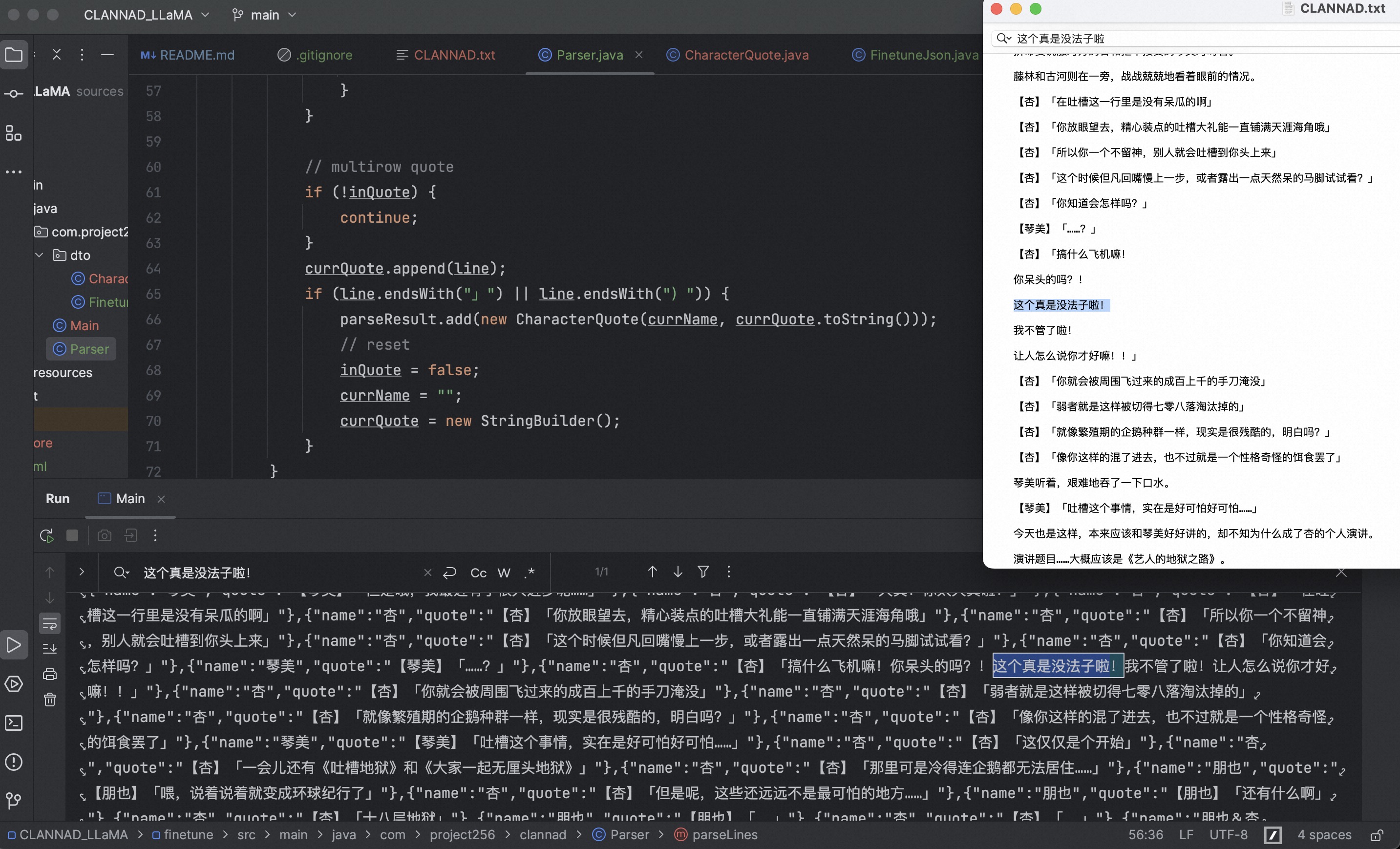
Task: Jump to next search occurrence arrow
Action: (x=678, y=572)
